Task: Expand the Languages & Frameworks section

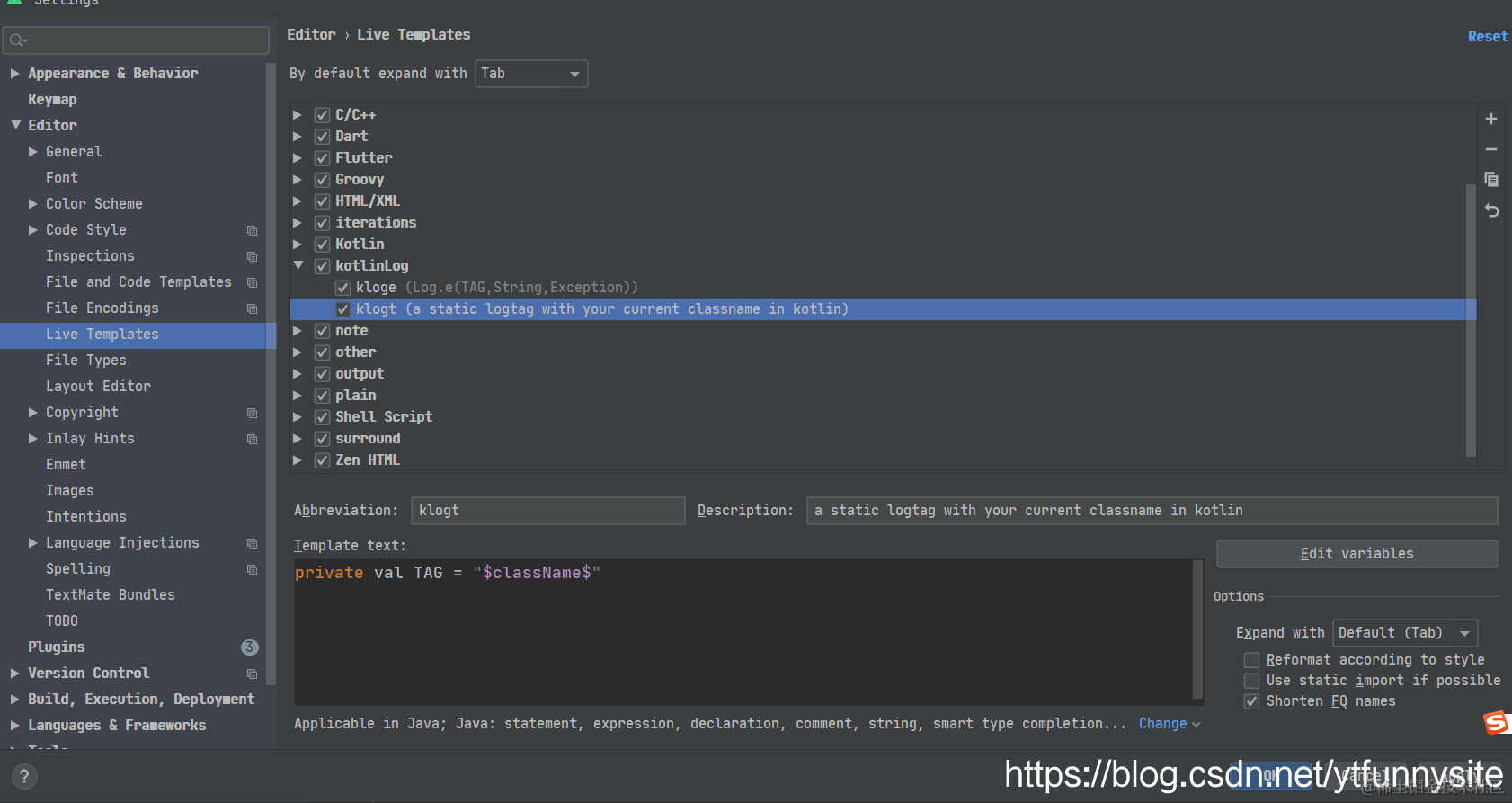Action: (x=15, y=726)
